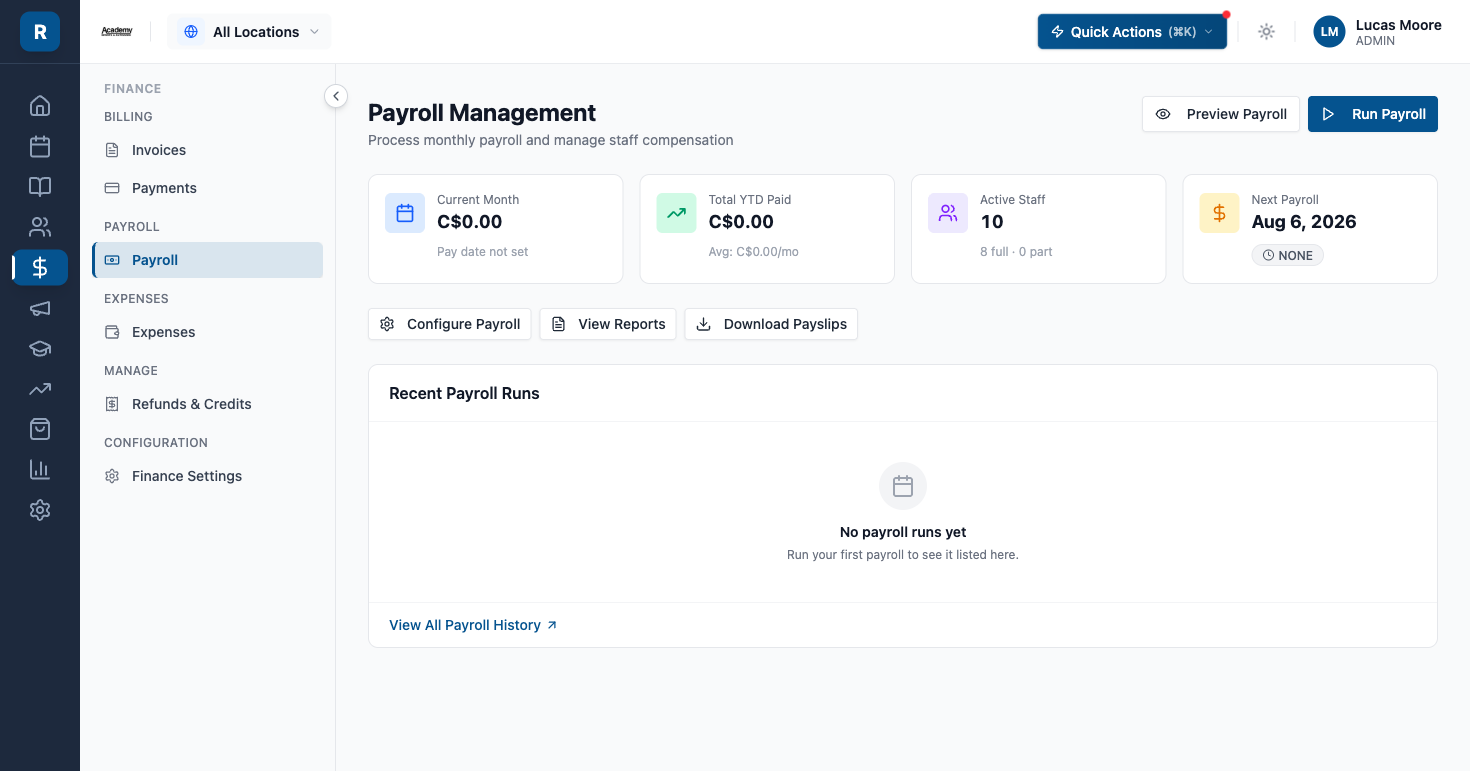Open the open-book icon in left rail

coord(40,187)
